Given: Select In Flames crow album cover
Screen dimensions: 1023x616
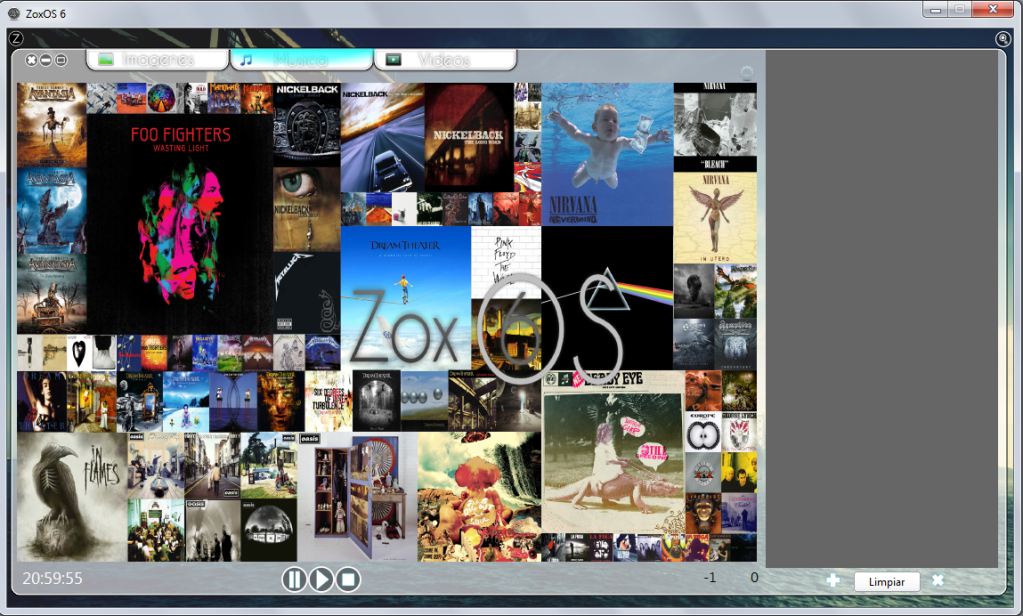Looking at the screenshot, I should pyautogui.click(x=72, y=497).
